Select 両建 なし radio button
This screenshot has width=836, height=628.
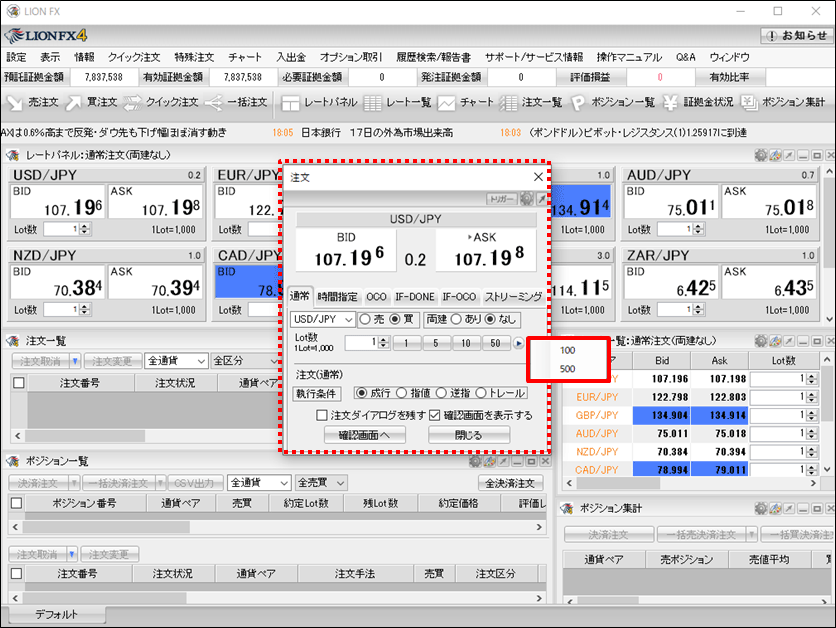(x=490, y=319)
